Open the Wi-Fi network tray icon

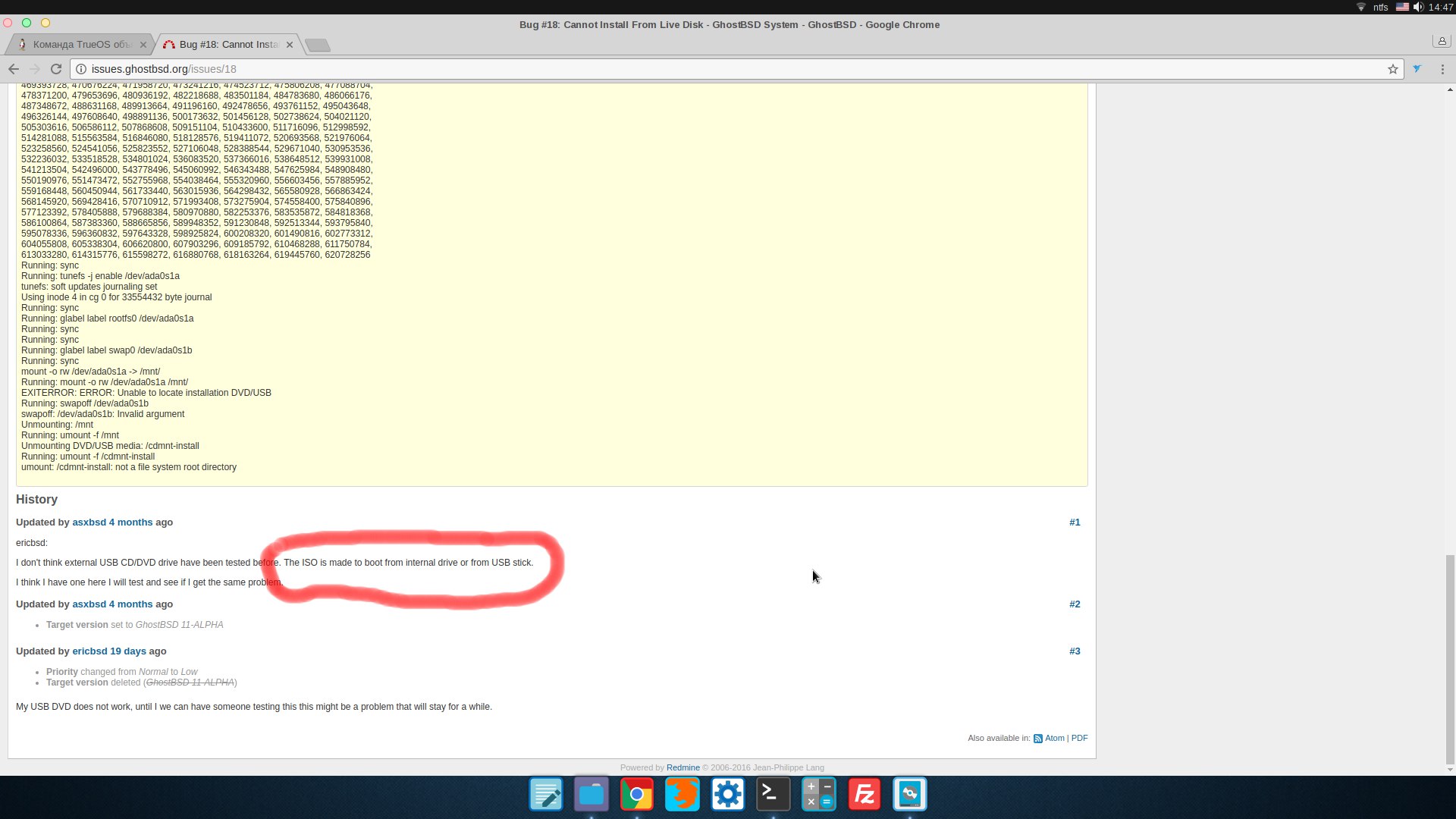1361,7
